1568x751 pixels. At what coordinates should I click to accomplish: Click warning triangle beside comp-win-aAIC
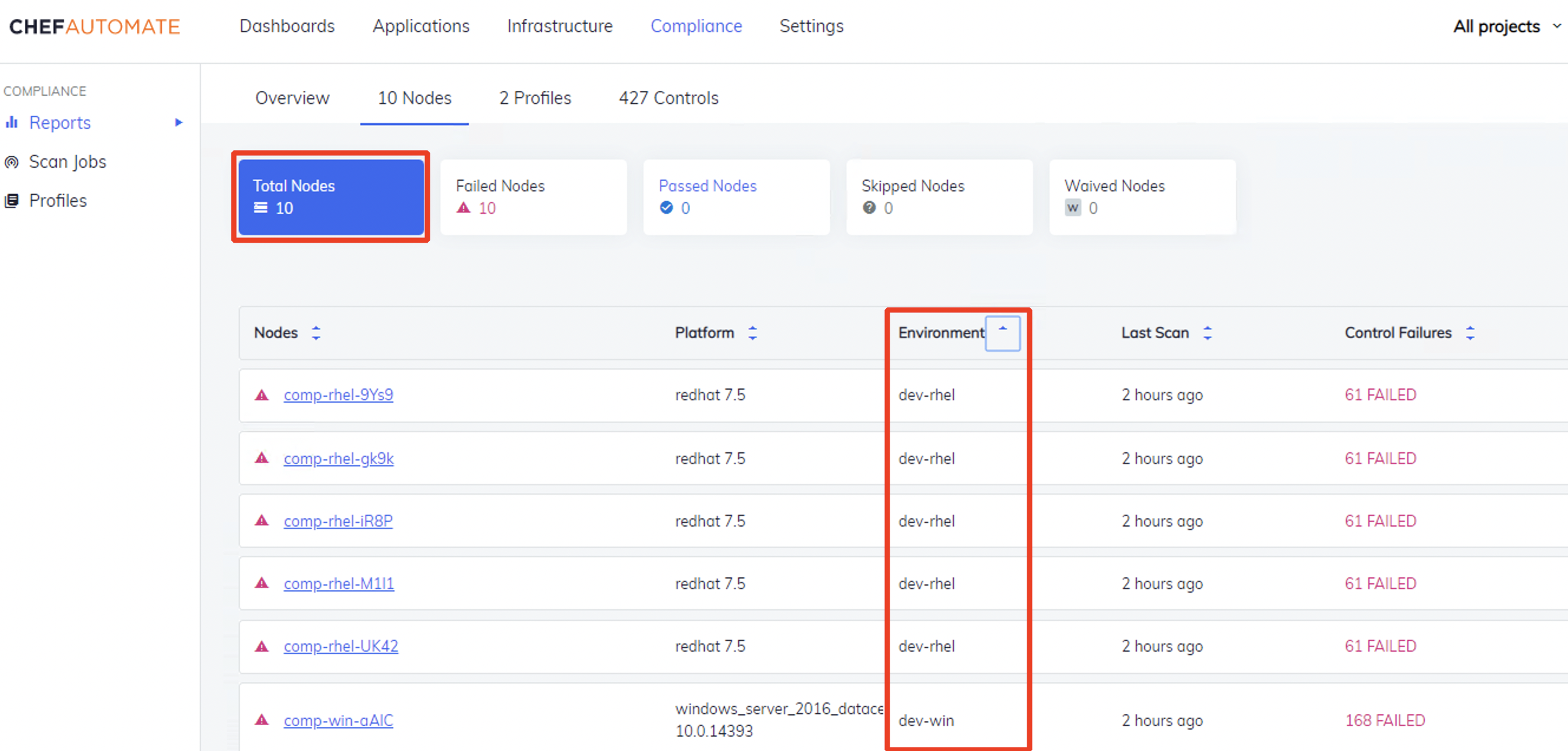pos(262,720)
